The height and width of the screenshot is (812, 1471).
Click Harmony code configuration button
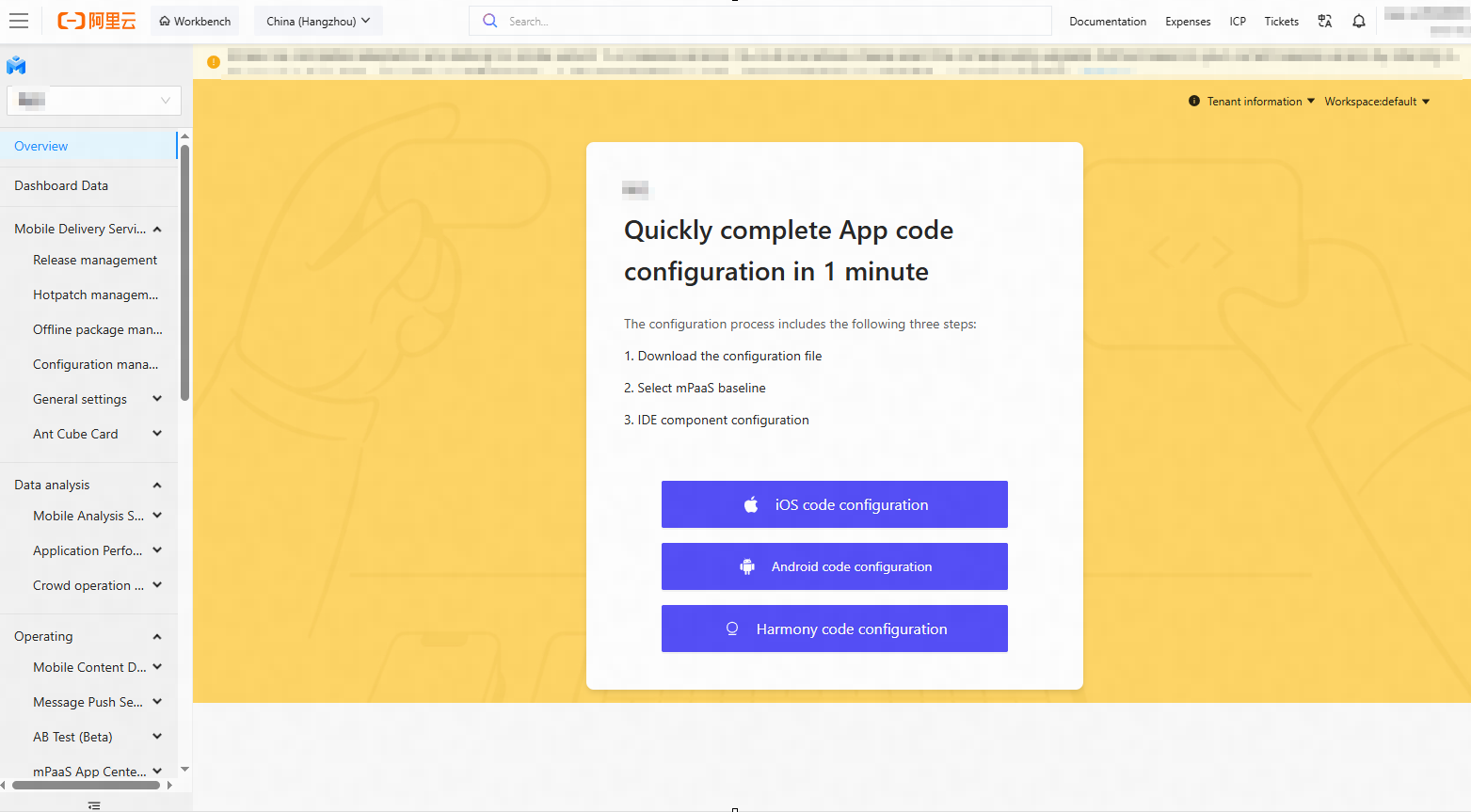[x=834, y=629]
